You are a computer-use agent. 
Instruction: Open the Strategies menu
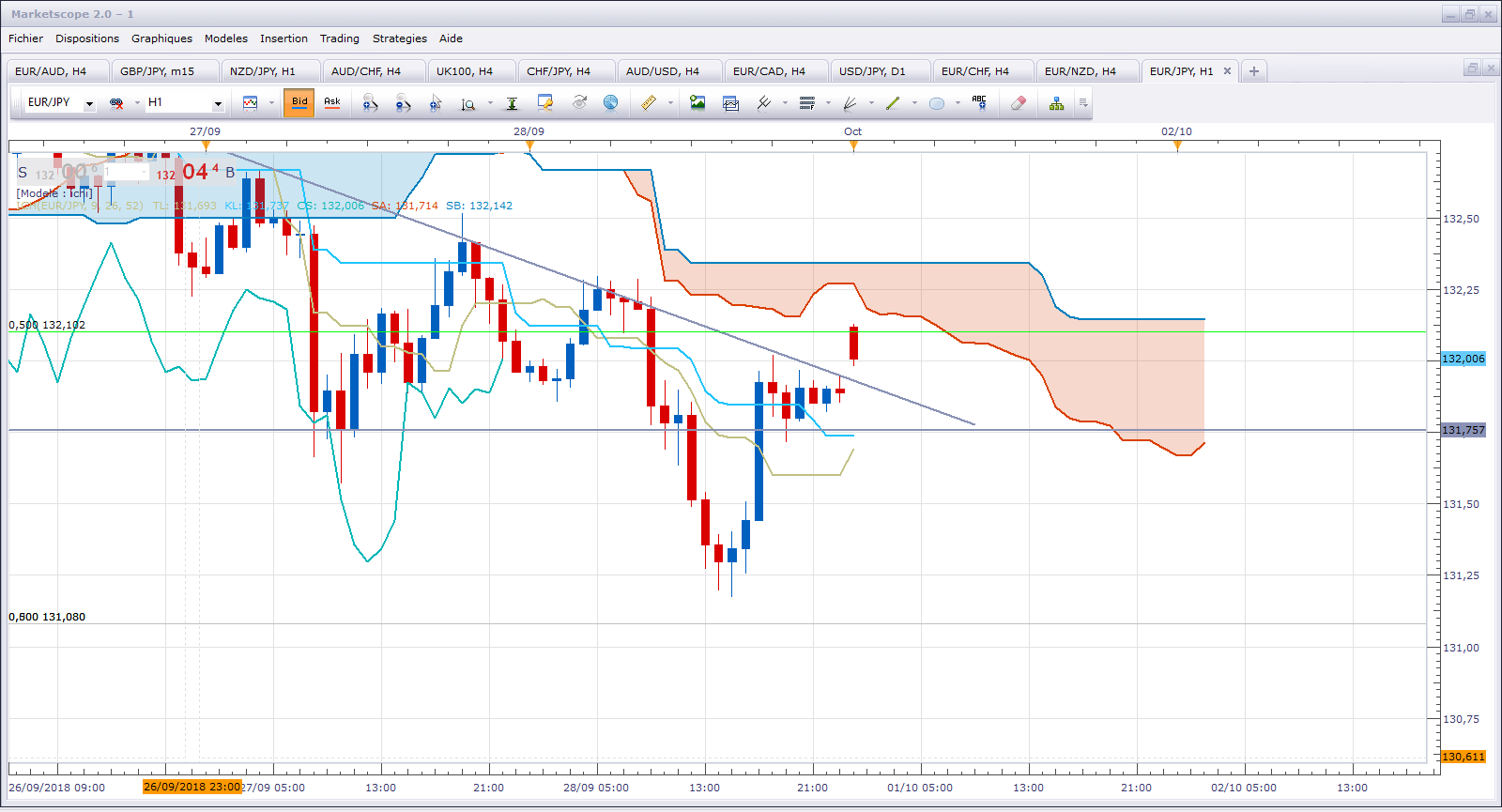coord(400,38)
